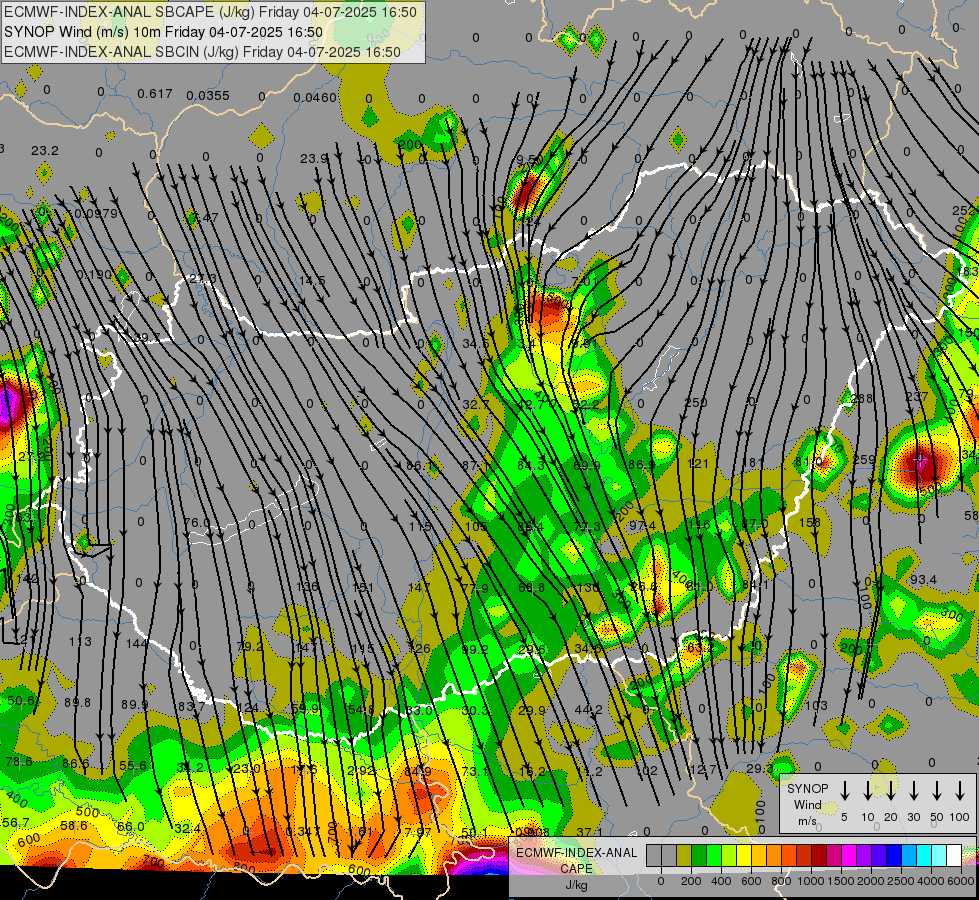The height and width of the screenshot is (900, 979).
Task: Click the 97.4 value on the map
Action: tap(642, 526)
